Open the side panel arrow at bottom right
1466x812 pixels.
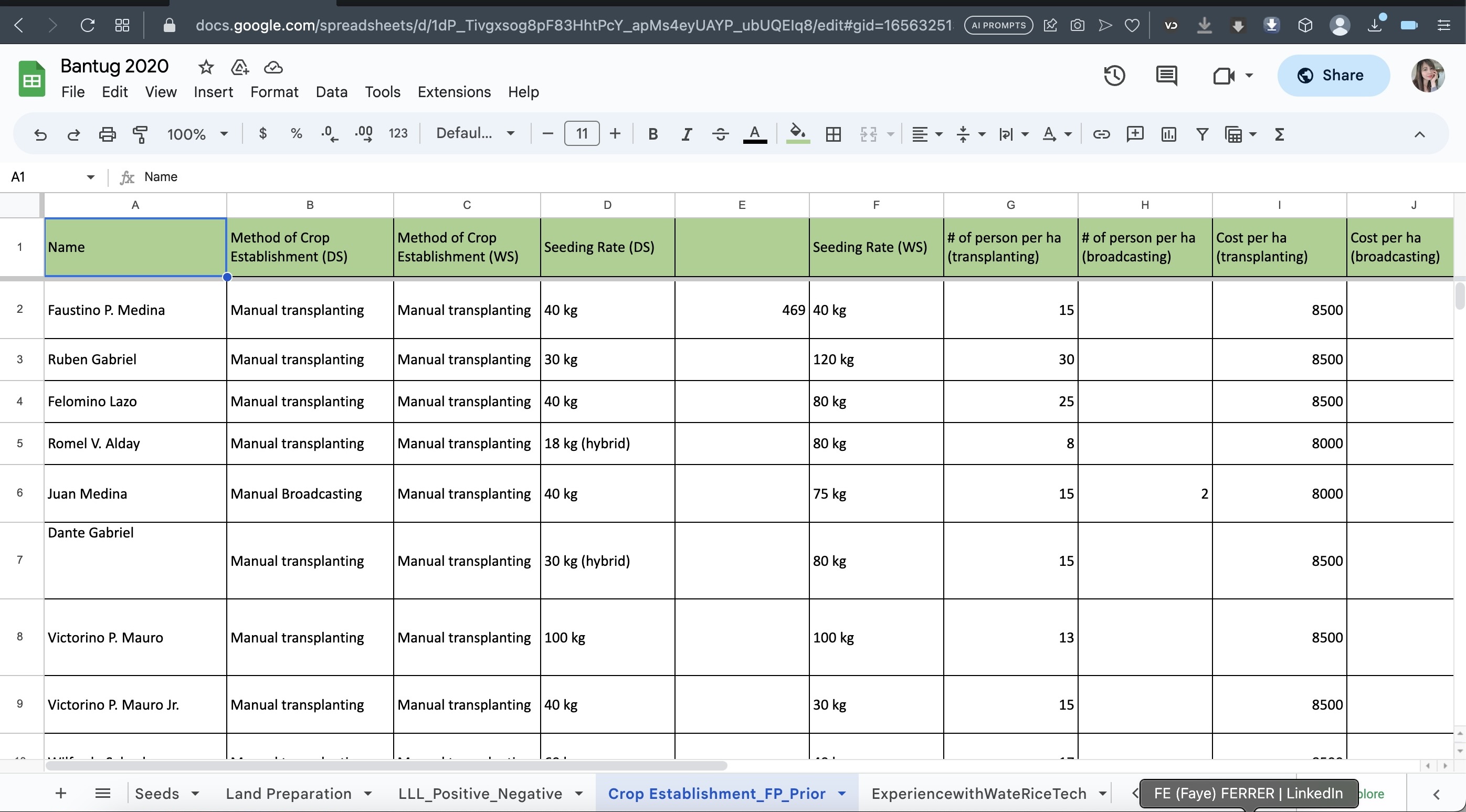coord(1436,794)
